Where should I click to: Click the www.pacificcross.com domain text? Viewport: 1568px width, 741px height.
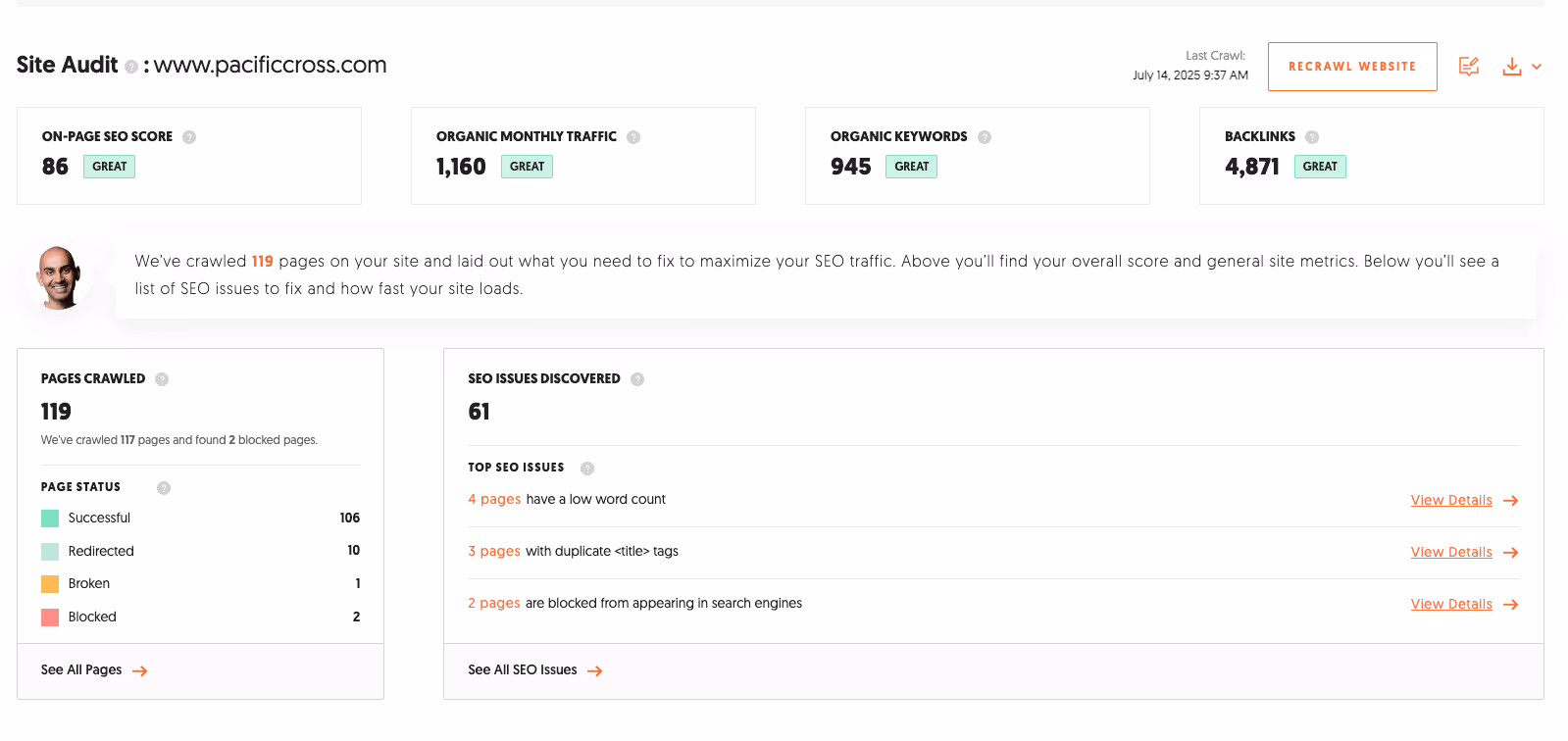(x=271, y=65)
